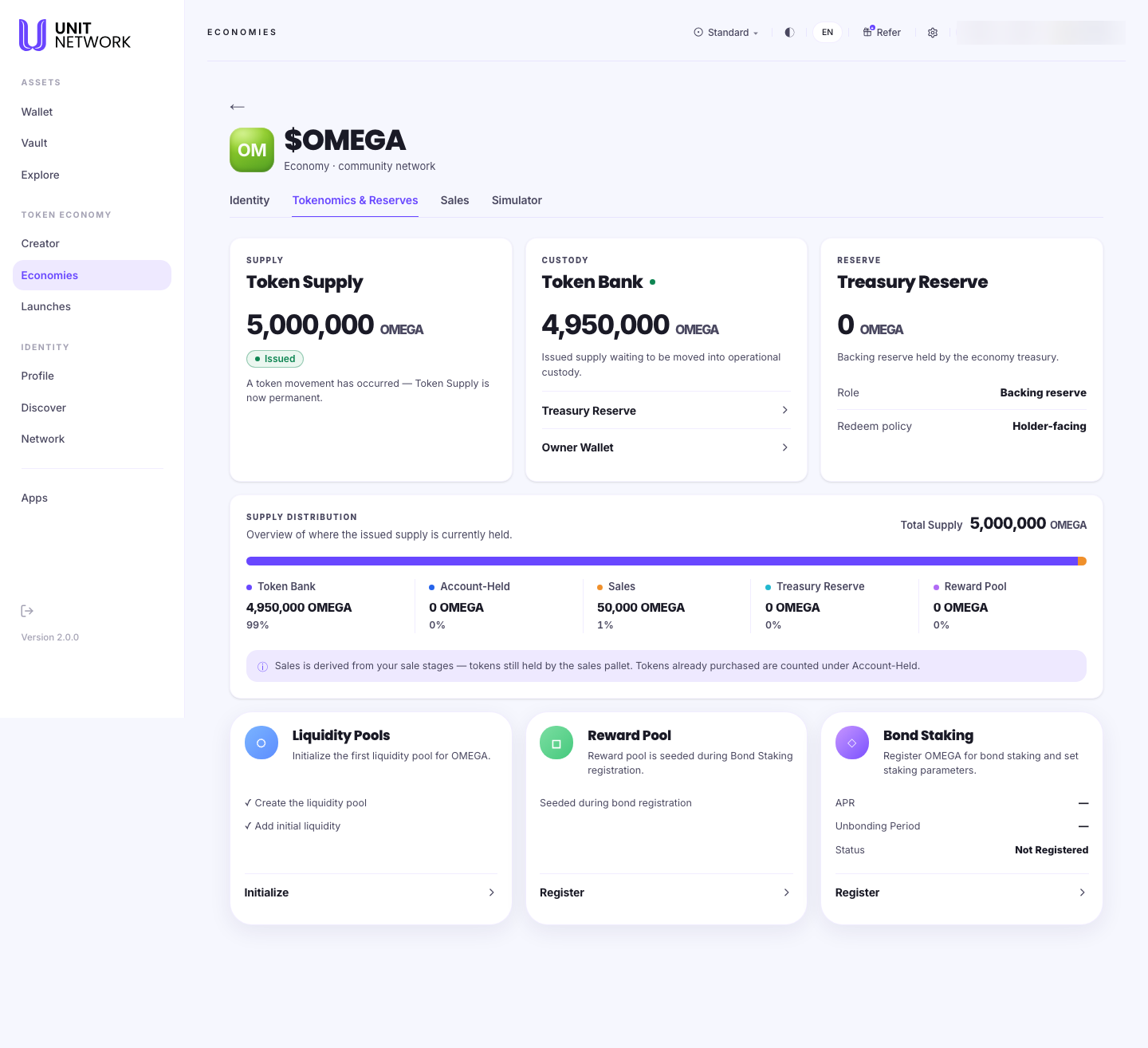Click Token Bank green status dot
Screen dimensions: 1148x1048
(653, 282)
